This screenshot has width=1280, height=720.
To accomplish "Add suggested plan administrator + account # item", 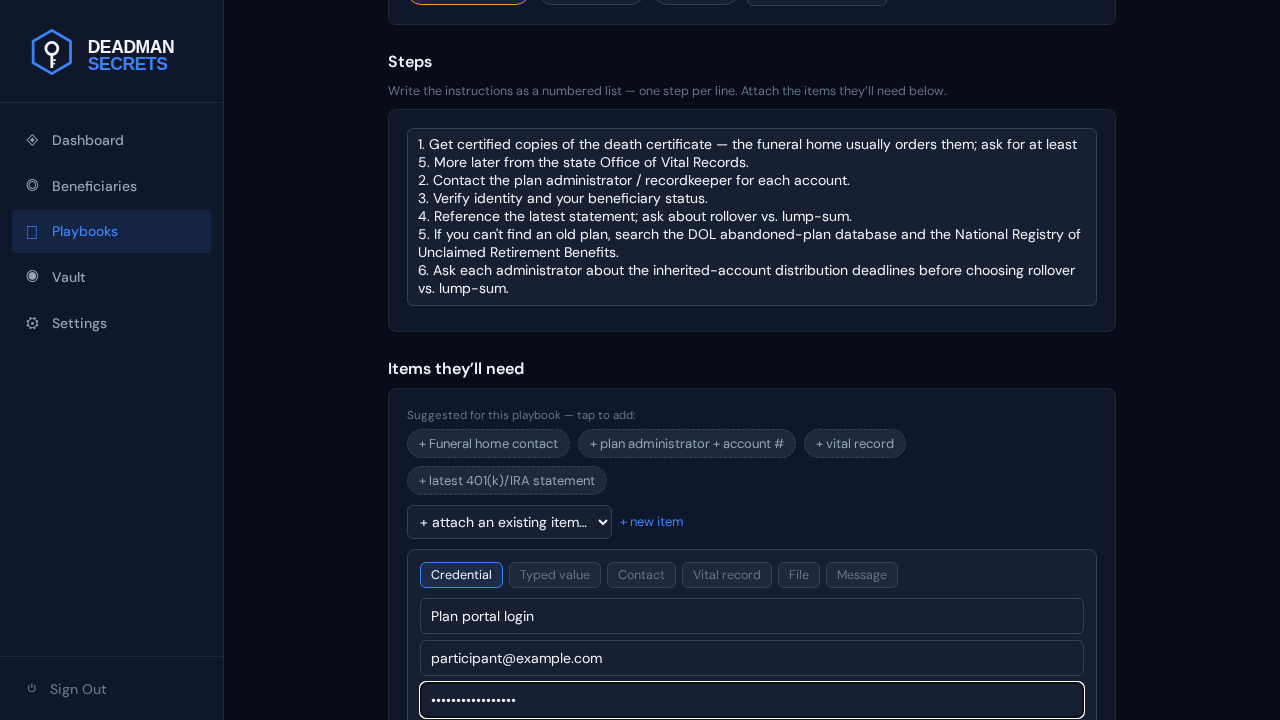I will [x=687, y=444].
